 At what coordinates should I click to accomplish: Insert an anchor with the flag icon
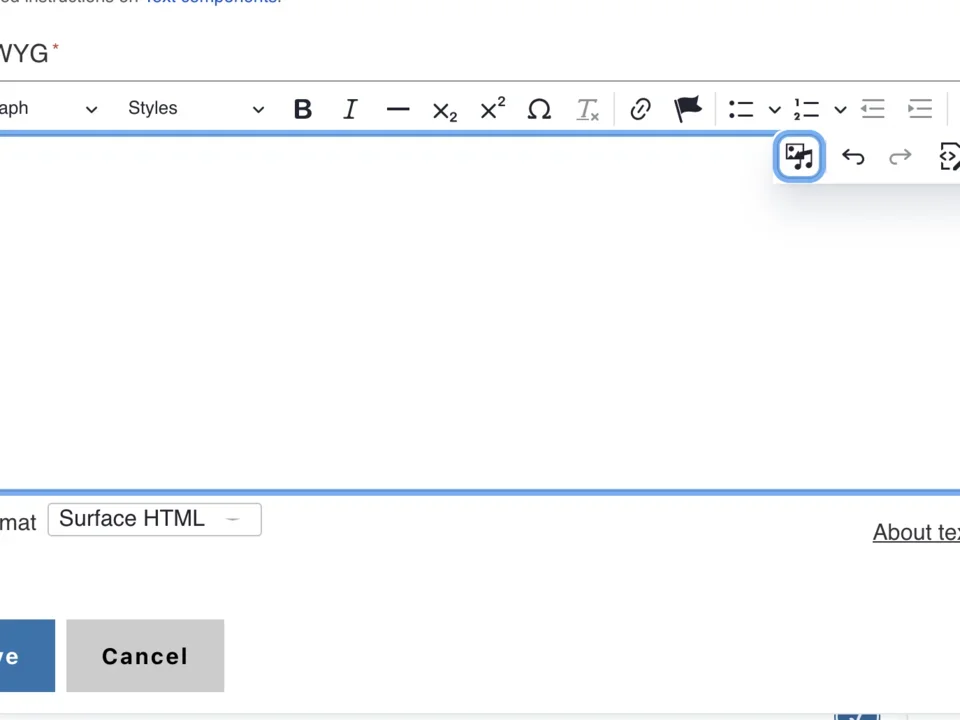(687, 109)
